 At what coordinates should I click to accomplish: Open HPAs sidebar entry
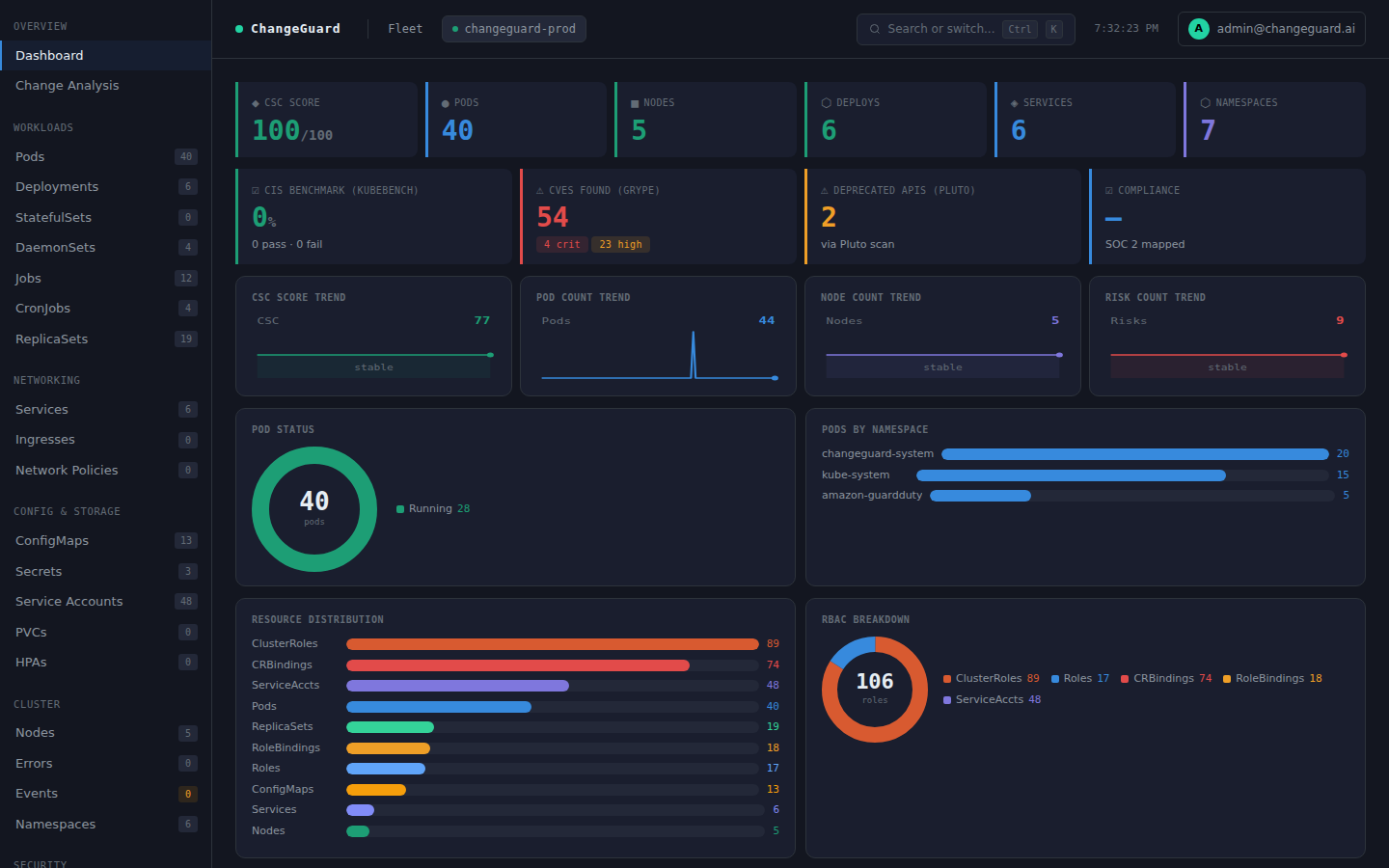[106, 662]
